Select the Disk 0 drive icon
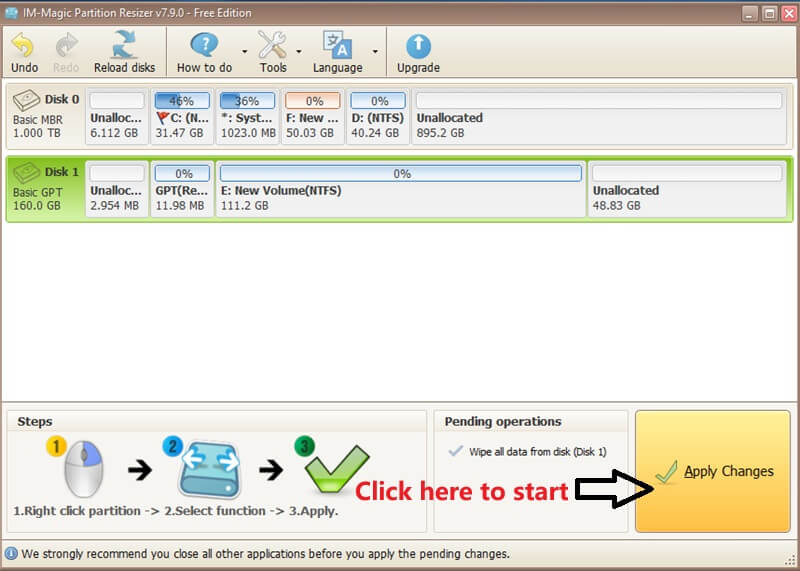800x571 pixels. pyautogui.click(x=26, y=100)
